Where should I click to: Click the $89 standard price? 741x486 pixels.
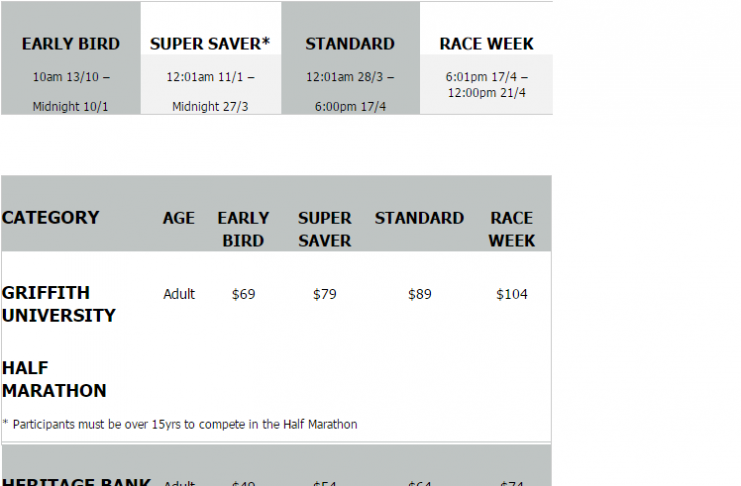(x=420, y=294)
